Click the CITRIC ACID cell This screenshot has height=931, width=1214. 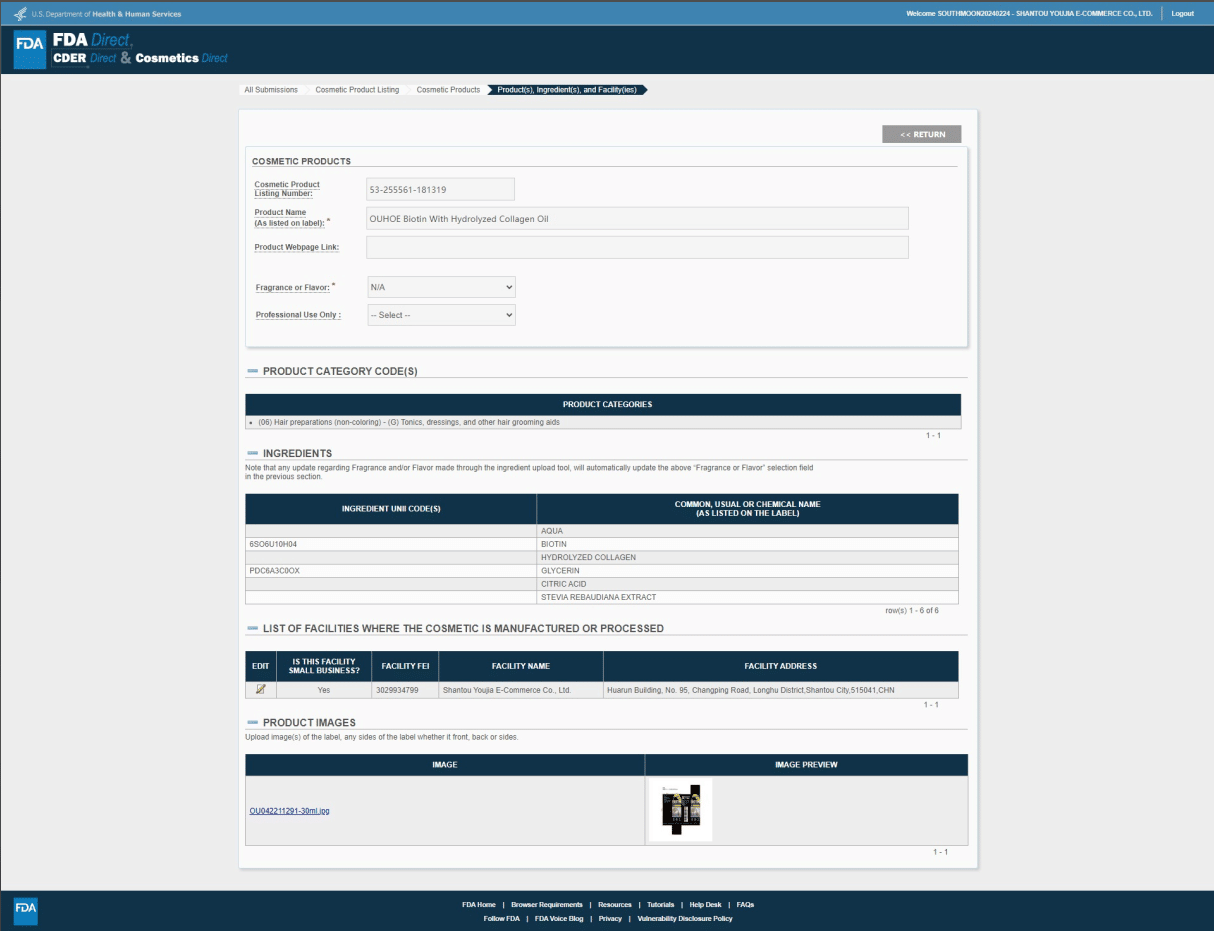pyautogui.click(x=747, y=584)
